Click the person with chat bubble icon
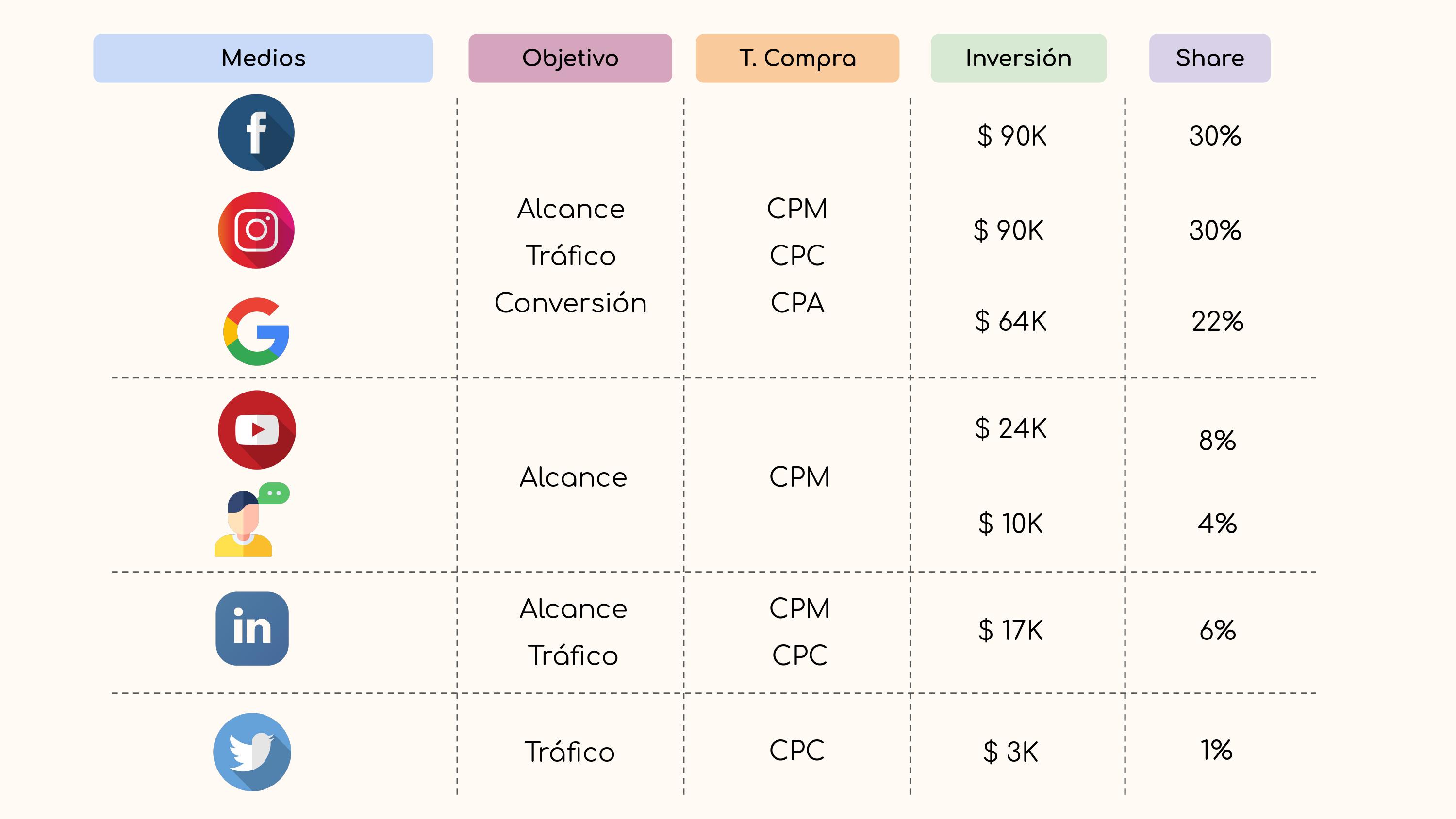 [x=252, y=520]
